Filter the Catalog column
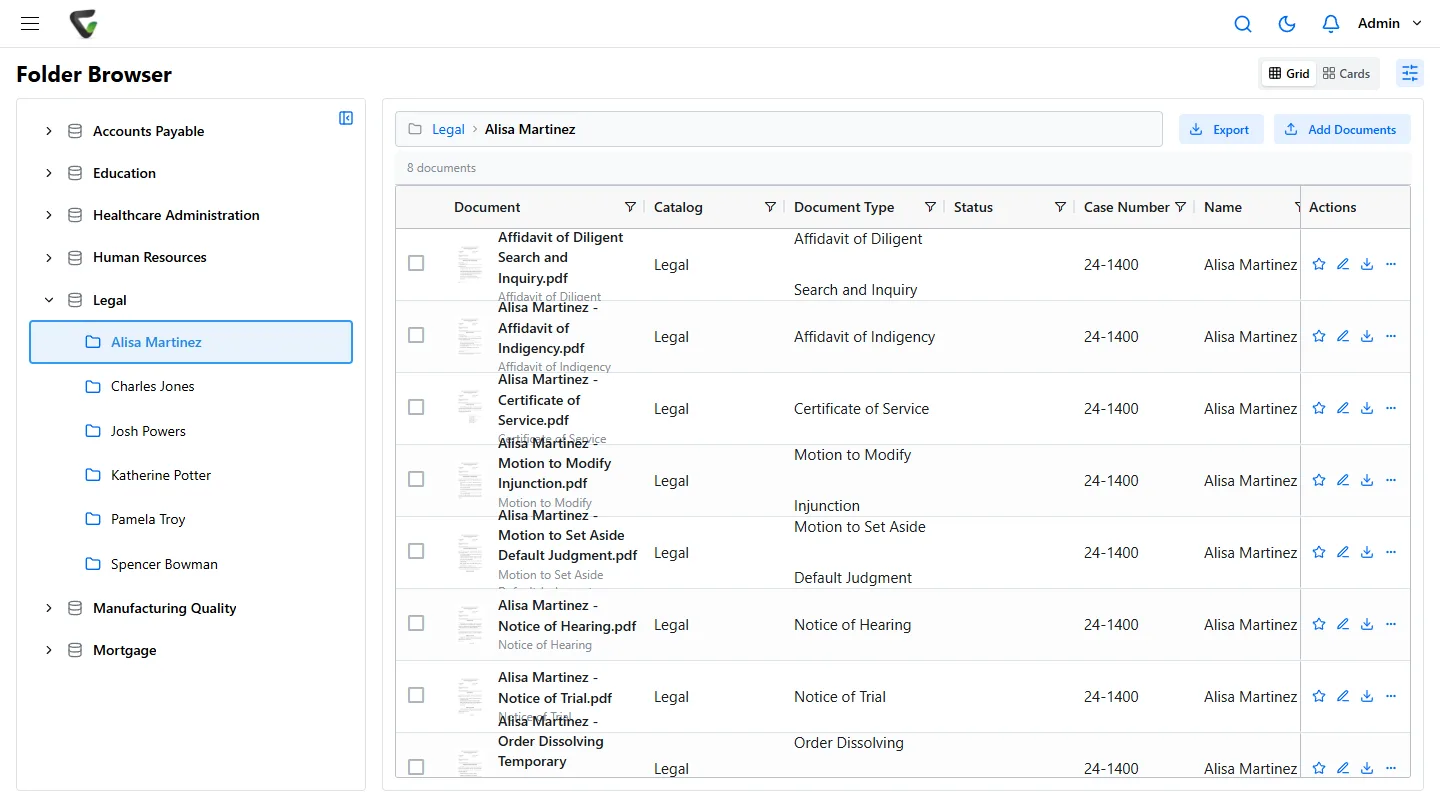1440x800 pixels. (770, 207)
